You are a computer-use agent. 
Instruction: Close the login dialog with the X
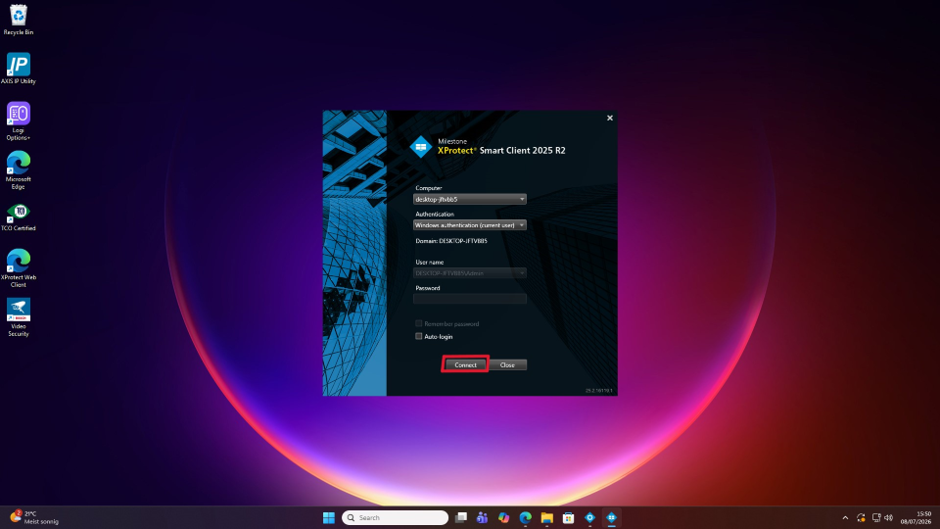tap(610, 118)
